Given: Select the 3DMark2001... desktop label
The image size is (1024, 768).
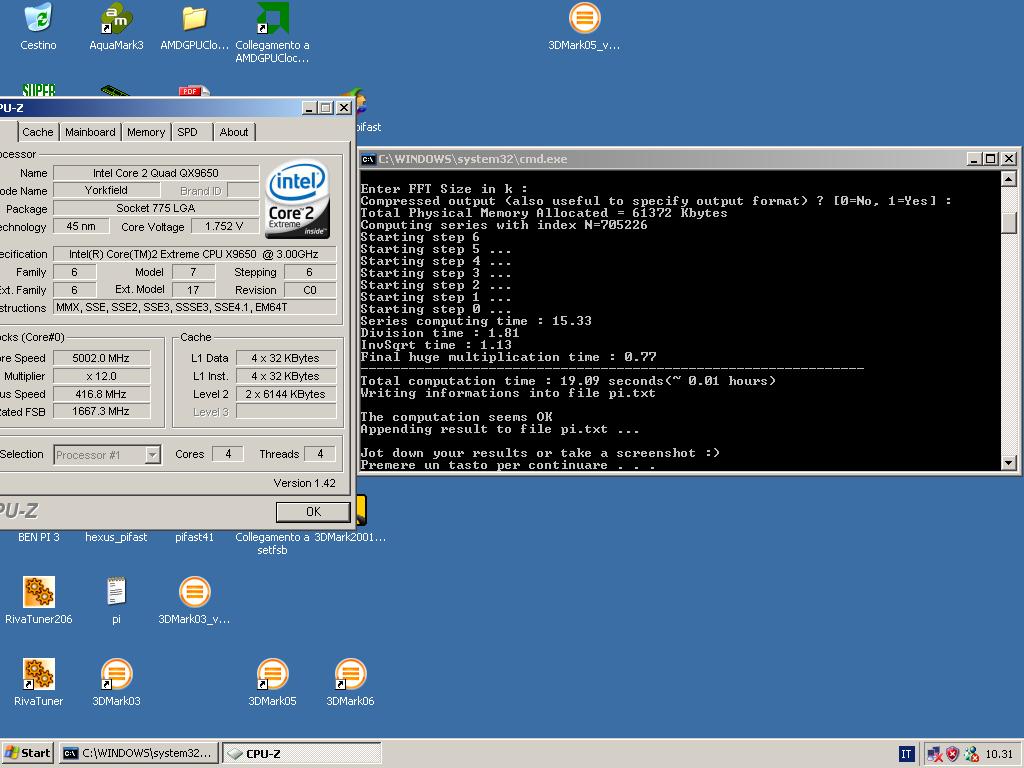Looking at the screenshot, I should click(x=350, y=537).
